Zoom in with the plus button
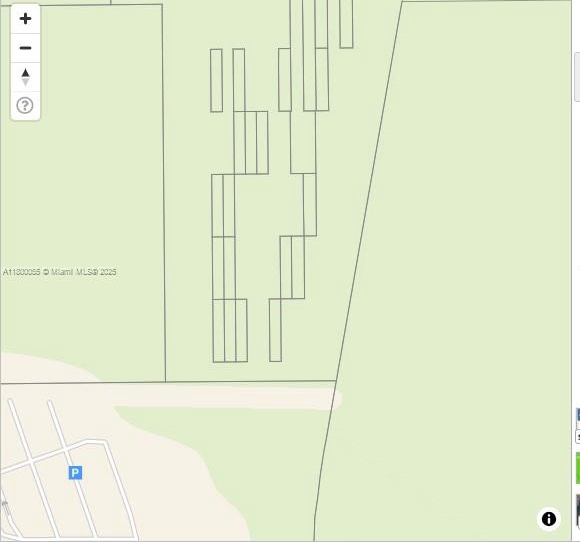 25,18
